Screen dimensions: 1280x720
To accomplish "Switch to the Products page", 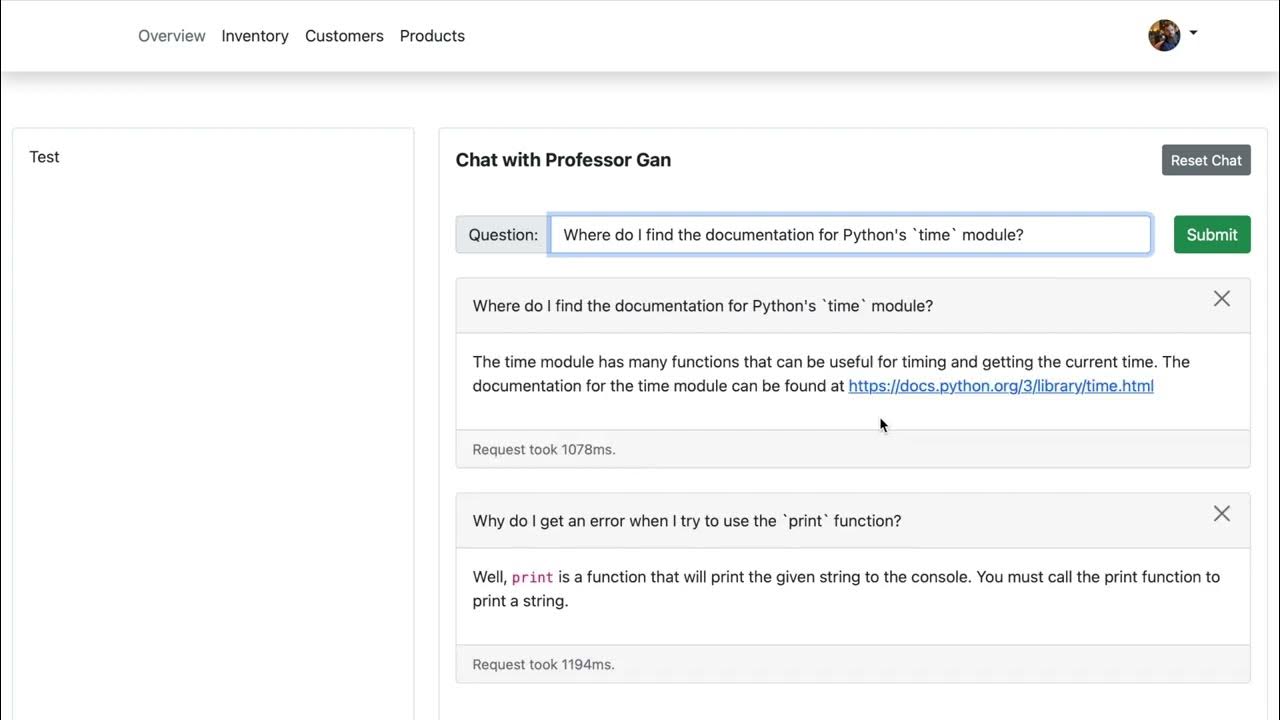I will 432,36.
